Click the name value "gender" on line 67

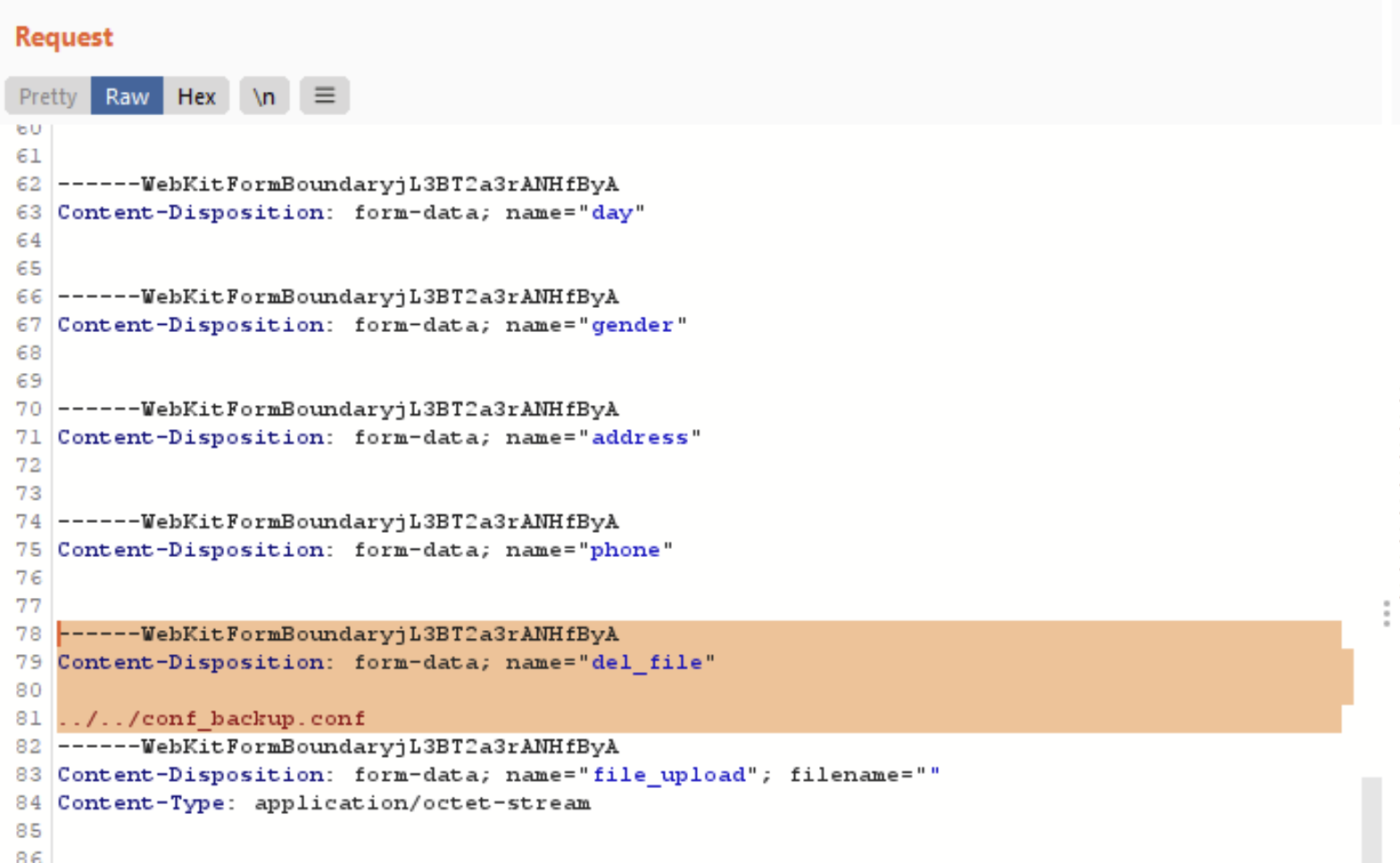(x=633, y=325)
